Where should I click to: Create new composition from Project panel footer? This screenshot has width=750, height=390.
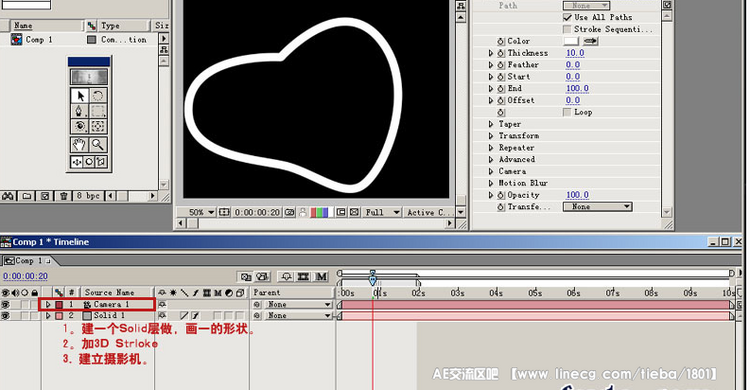[x=44, y=196]
